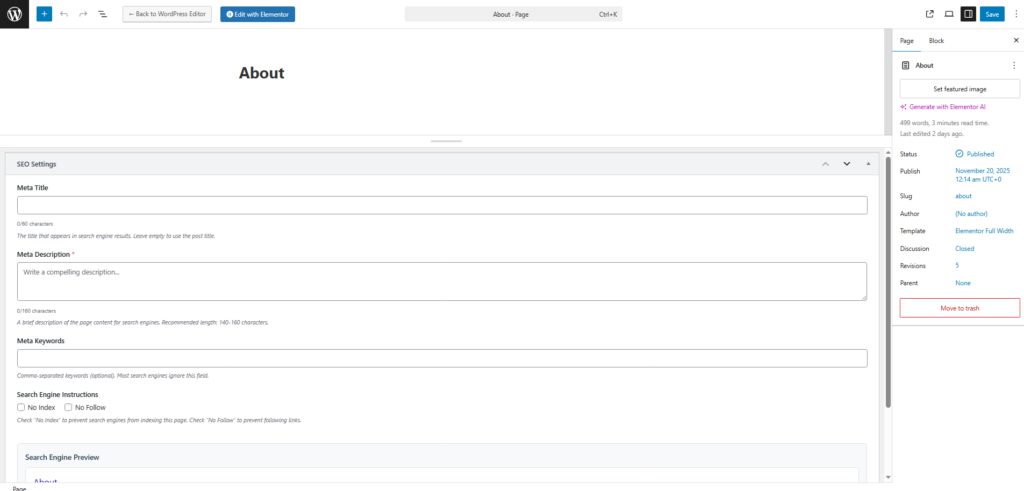Click into the Meta Title field
1024x491 pixels.
(441, 205)
